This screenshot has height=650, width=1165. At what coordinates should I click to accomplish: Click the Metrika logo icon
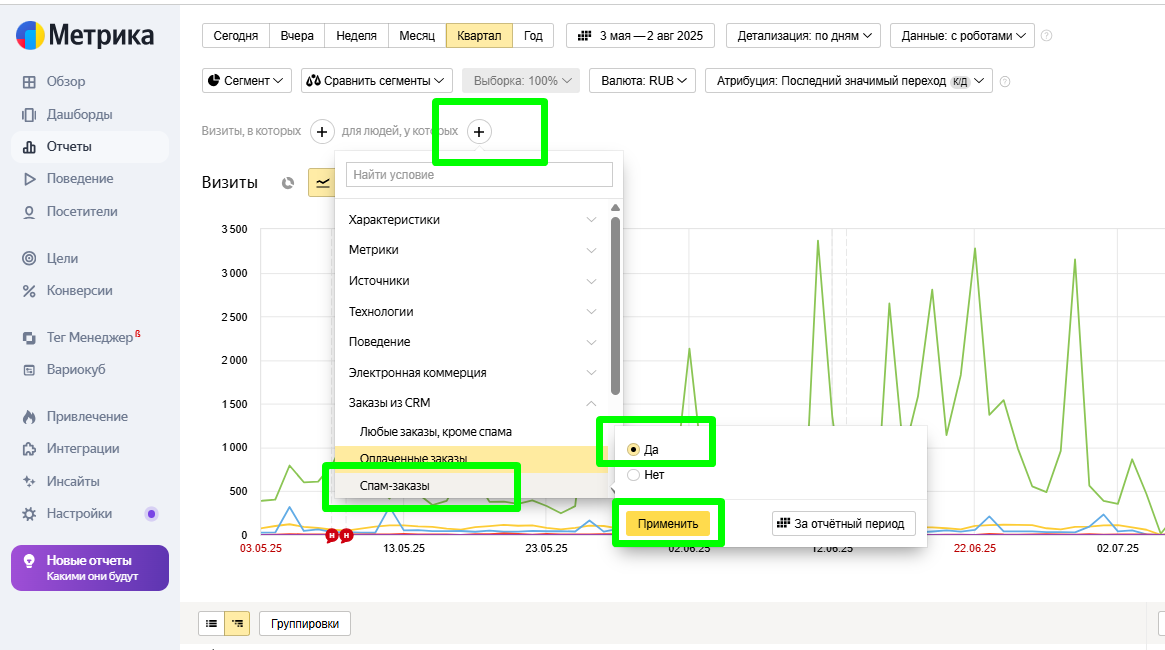click(x=30, y=36)
